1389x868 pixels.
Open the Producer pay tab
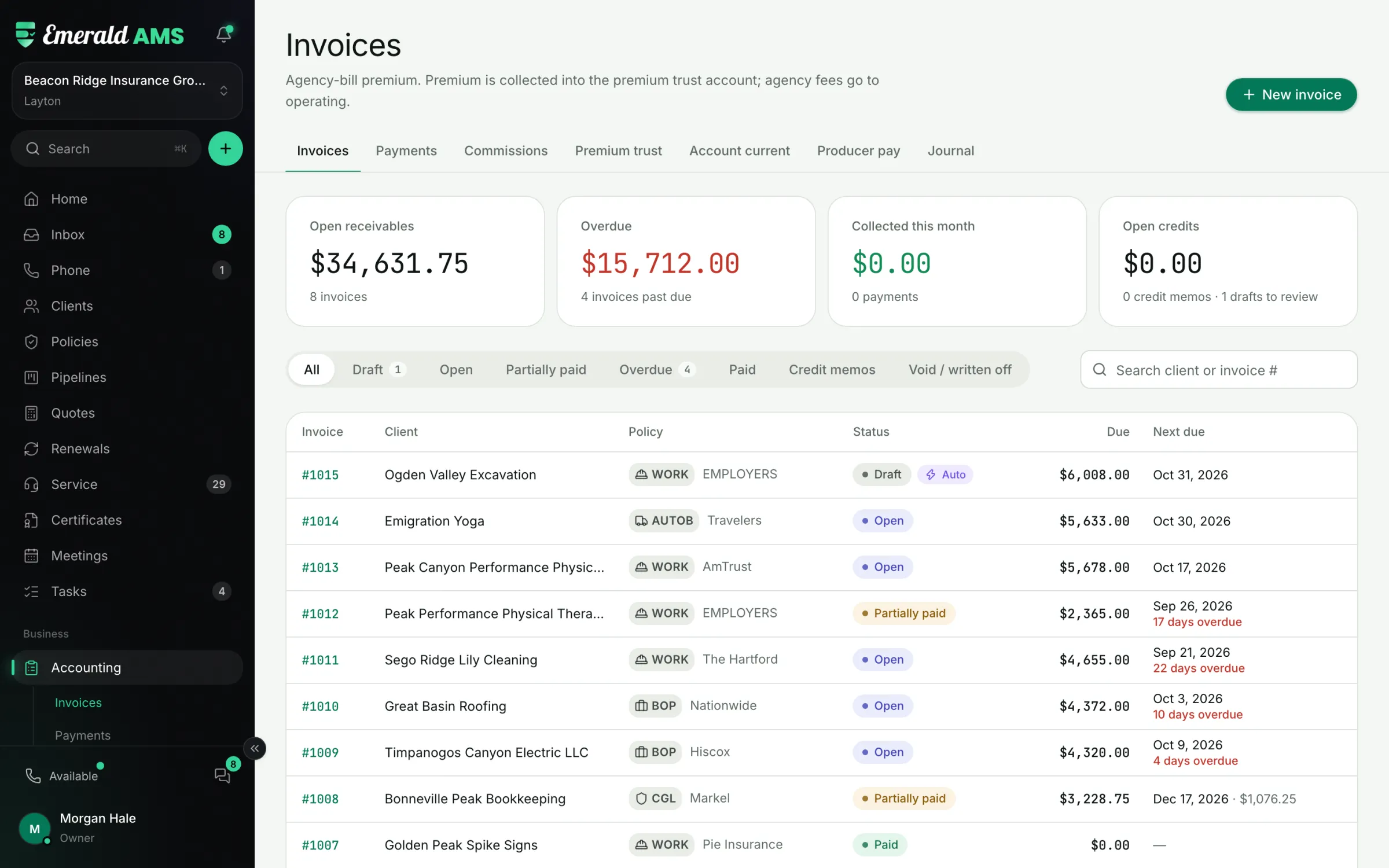tap(858, 150)
